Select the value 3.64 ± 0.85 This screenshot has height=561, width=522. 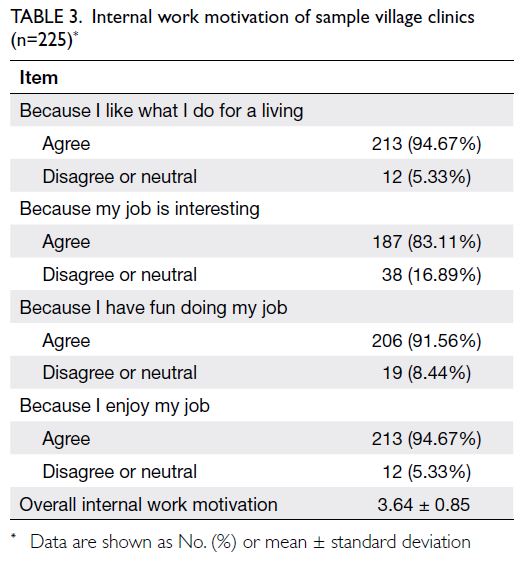(x=424, y=505)
